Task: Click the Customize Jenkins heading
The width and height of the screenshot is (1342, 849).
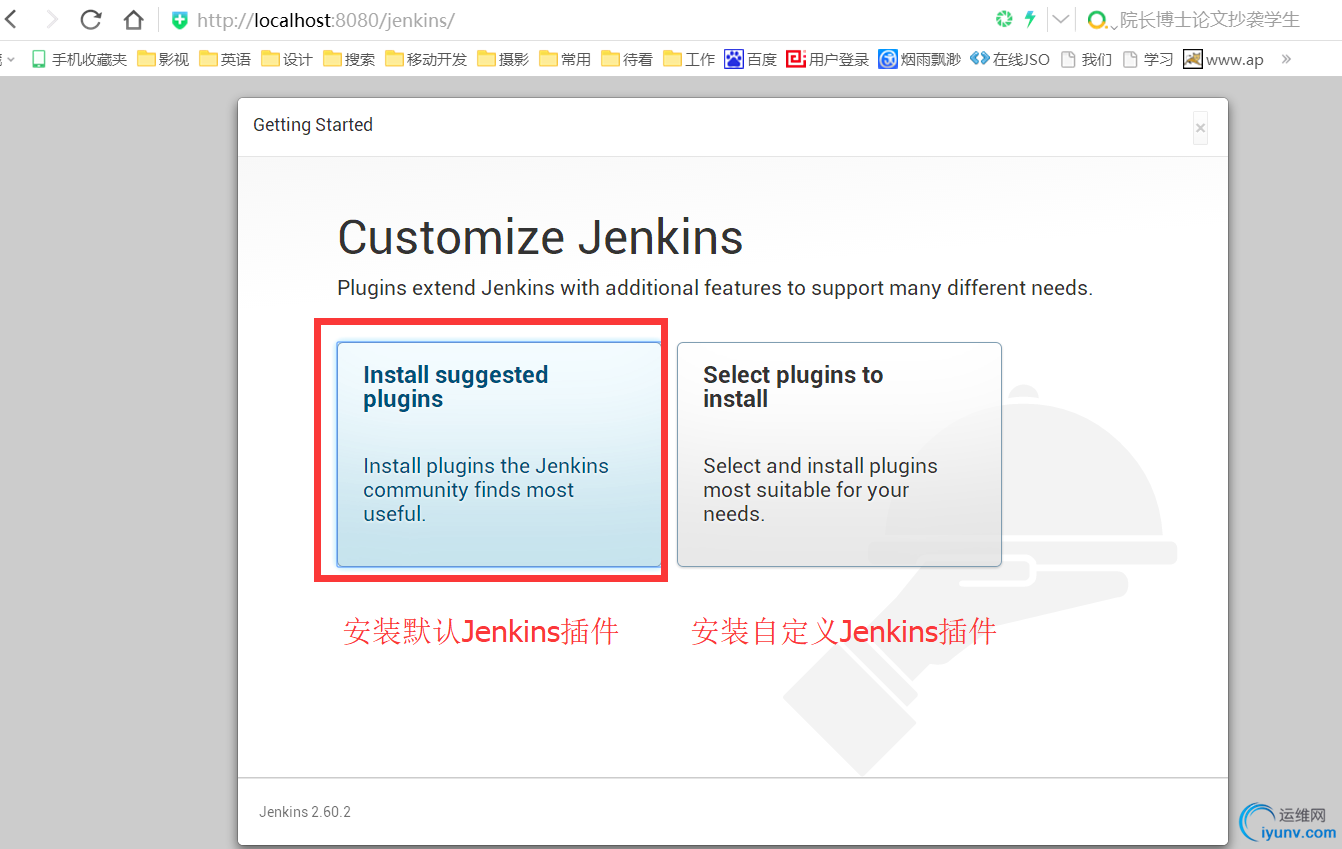Action: click(540, 238)
